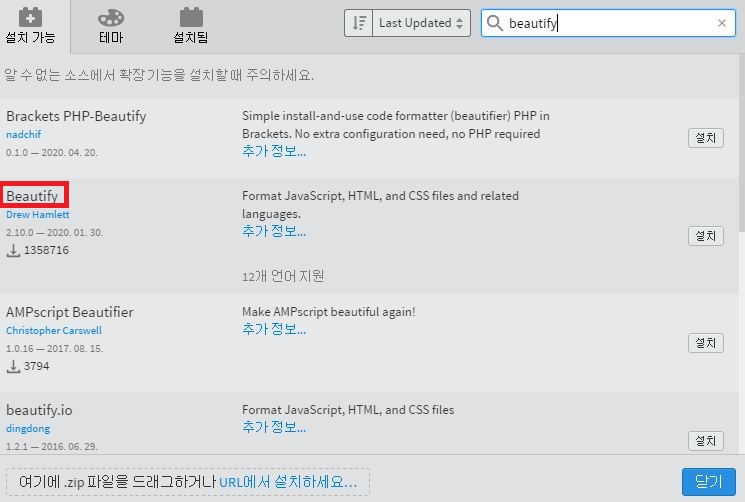Click the vertical scrollbar thumb
745x502 pixels.
pyautogui.click(x=742, y=142)
